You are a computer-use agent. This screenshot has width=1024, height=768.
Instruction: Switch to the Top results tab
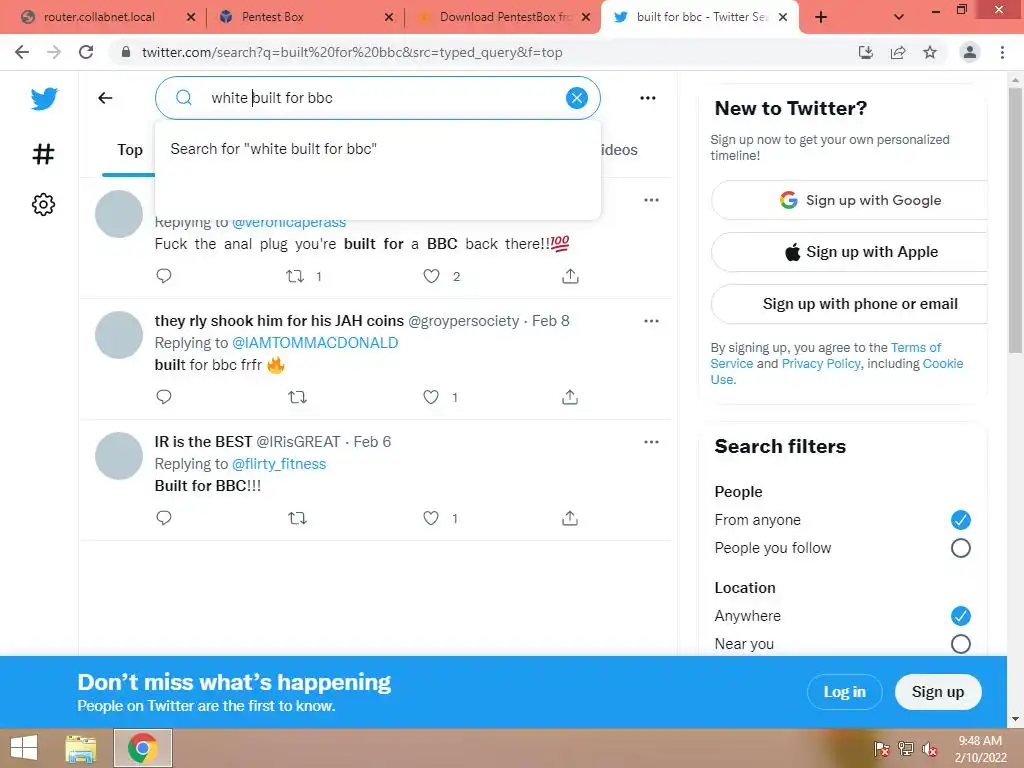[x=130, y=150]
